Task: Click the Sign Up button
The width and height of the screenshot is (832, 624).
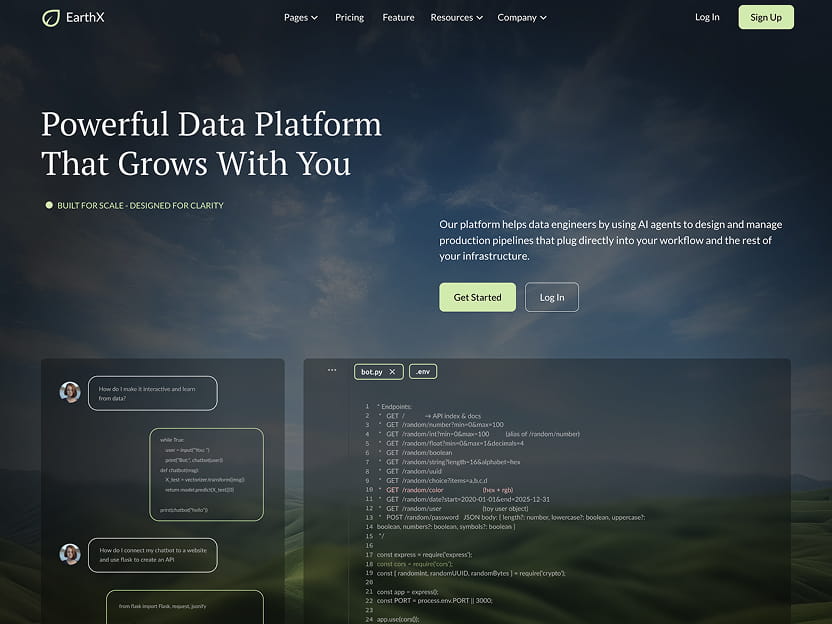Action: pyautogui.click(x=765, y=17)
